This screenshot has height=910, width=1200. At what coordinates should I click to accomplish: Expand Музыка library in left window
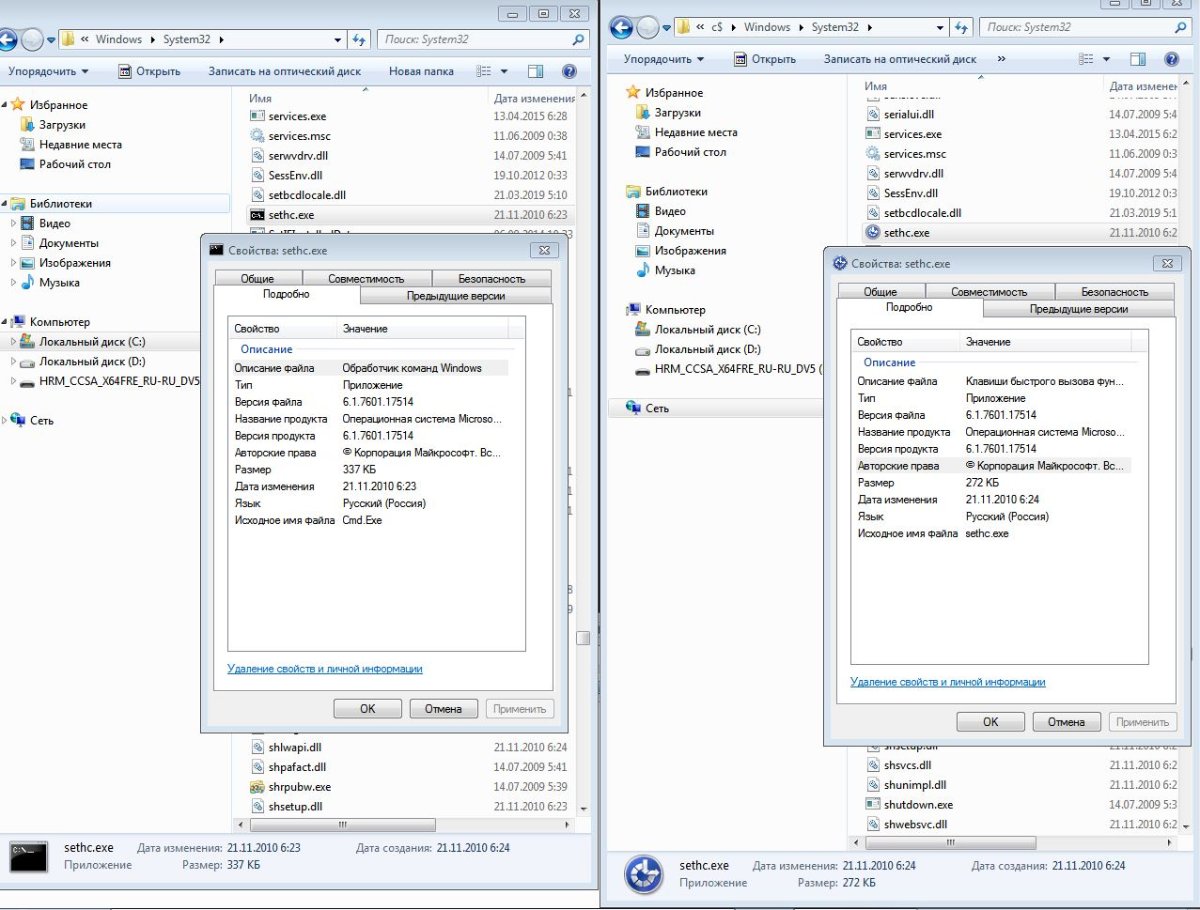point(14,283)
